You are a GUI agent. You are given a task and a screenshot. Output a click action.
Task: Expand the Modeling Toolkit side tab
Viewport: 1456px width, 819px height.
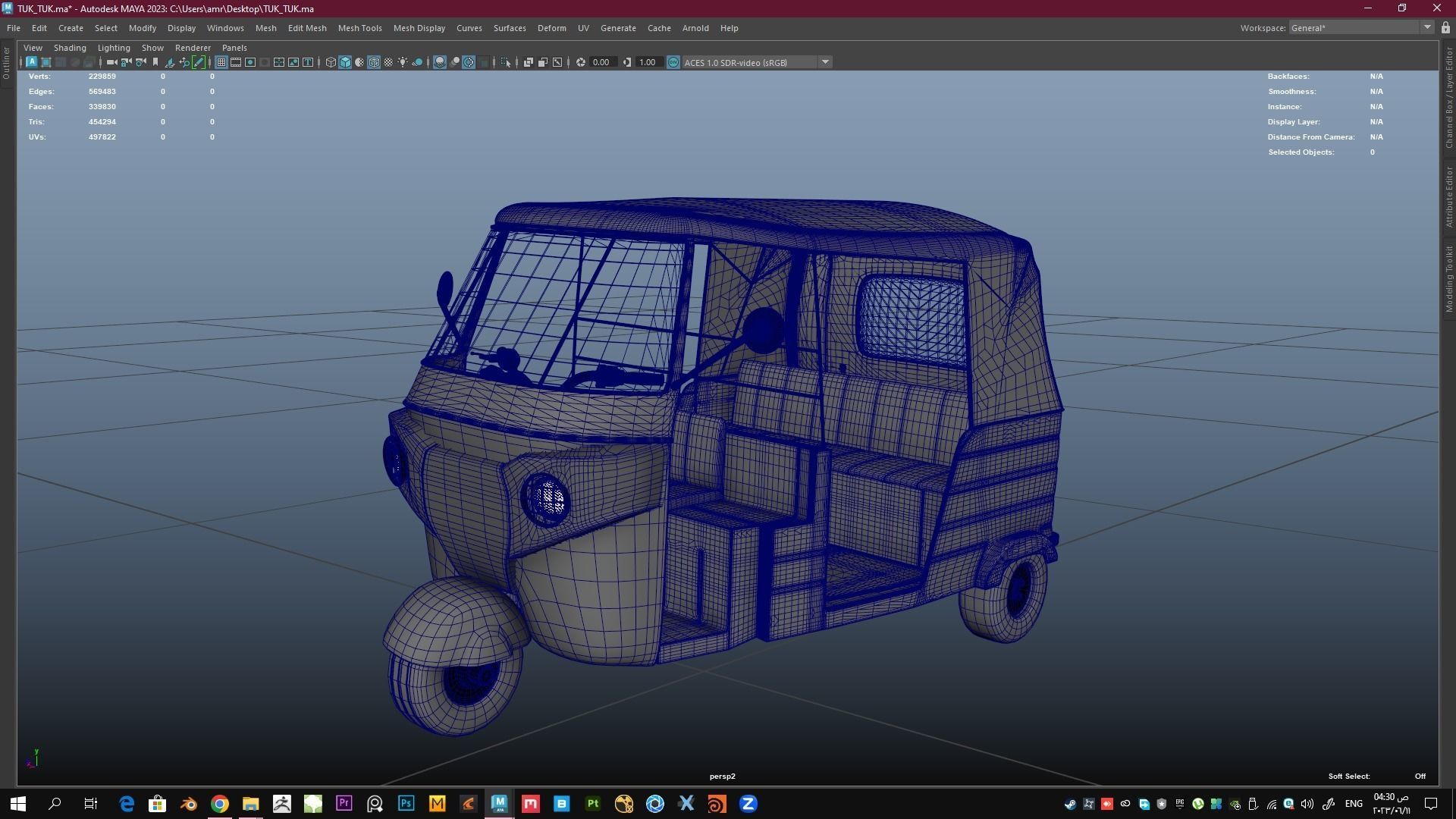click(x=1448, y=278)
